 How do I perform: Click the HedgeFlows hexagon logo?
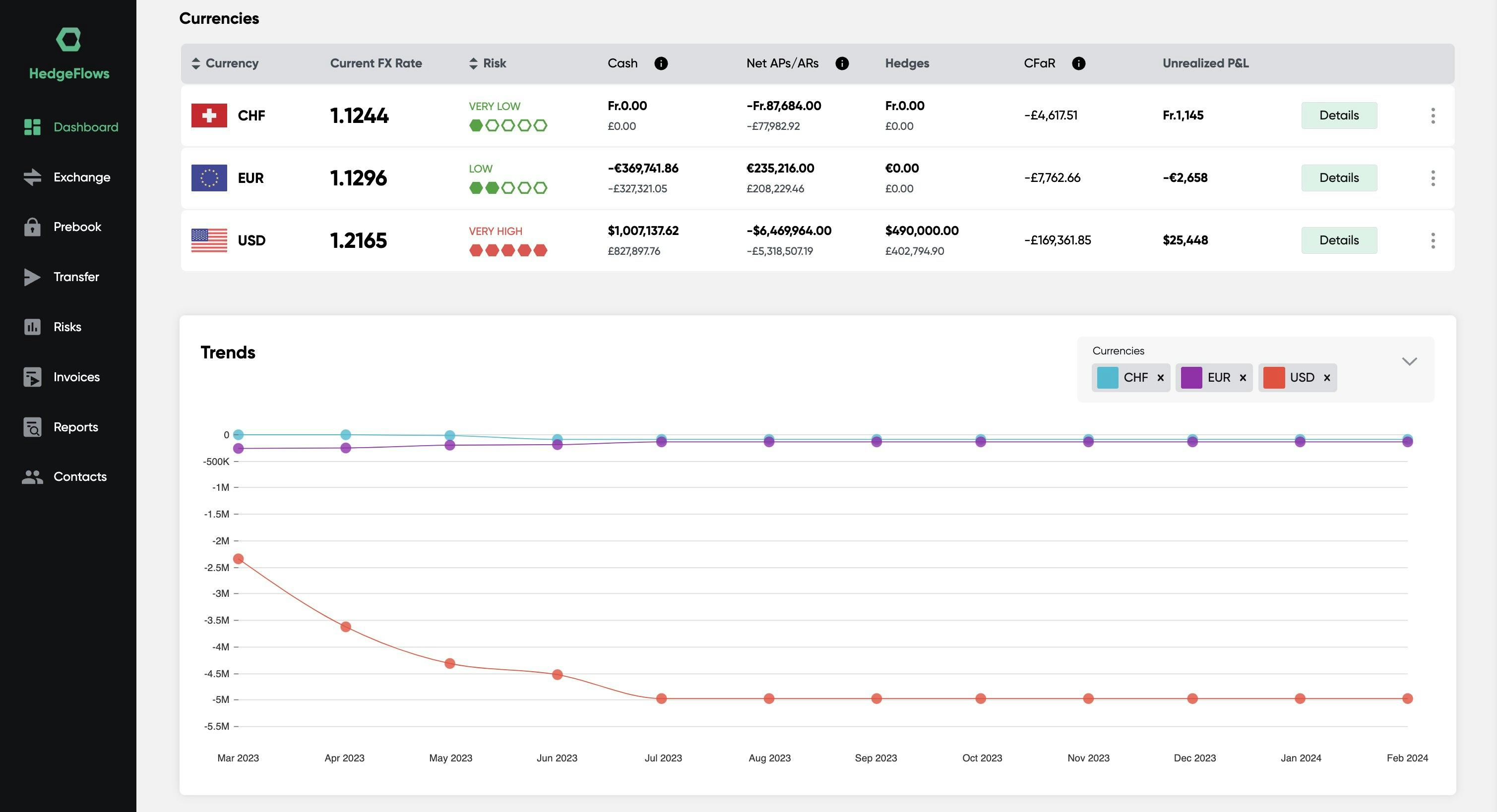pyautogui.click(x=68, y=40)
